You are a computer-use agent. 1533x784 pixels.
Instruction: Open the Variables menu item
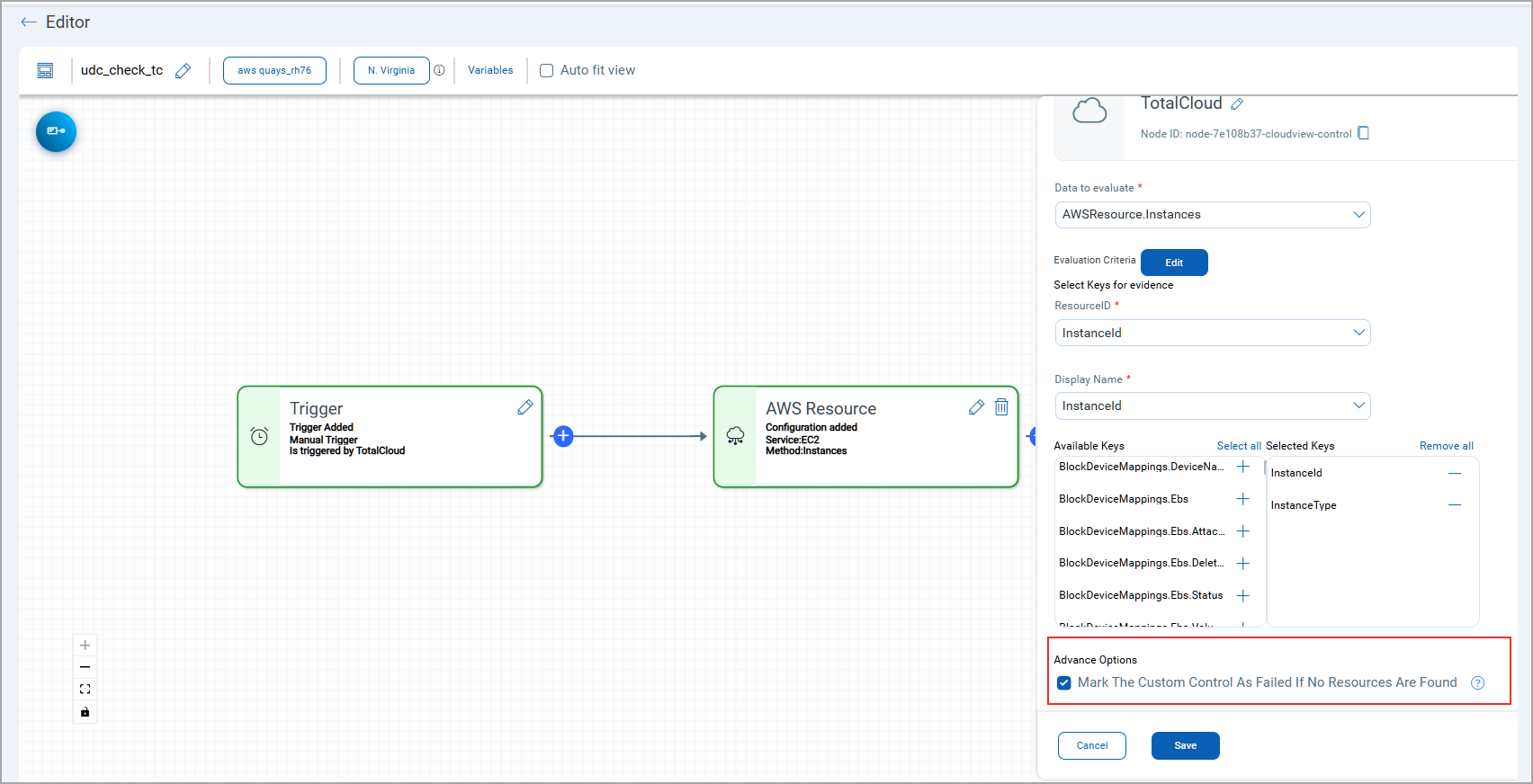tap(490, 70)
